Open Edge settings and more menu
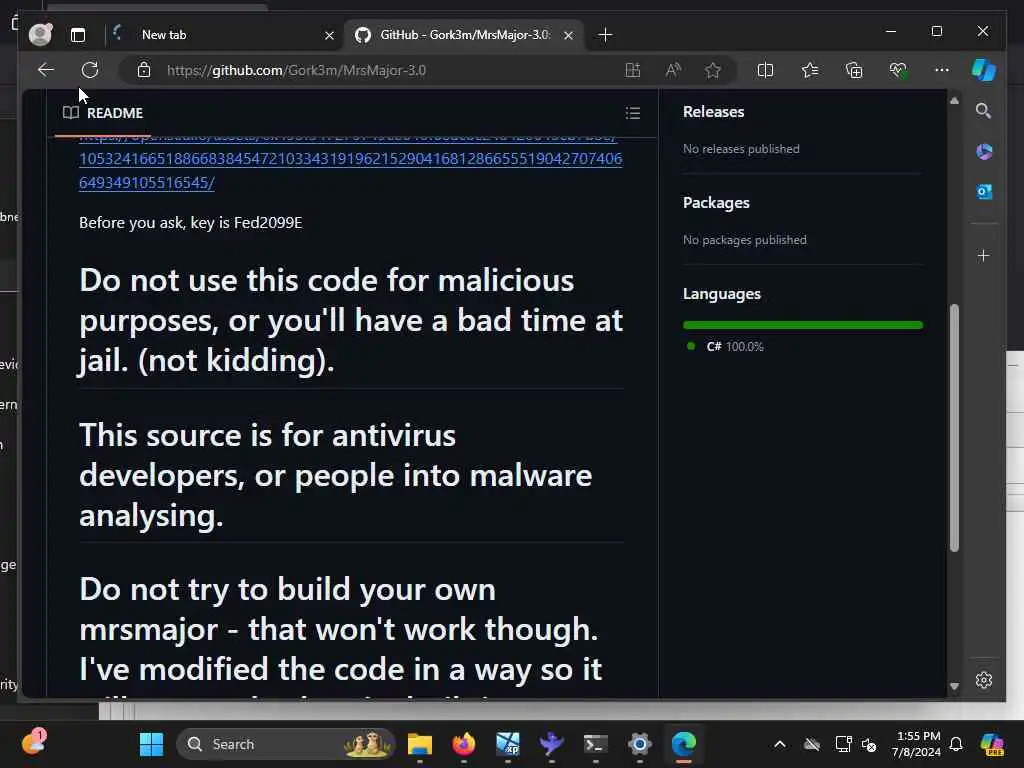This screenshot has height=768, width=1024. pyautogui.click(x=941, y=70)
